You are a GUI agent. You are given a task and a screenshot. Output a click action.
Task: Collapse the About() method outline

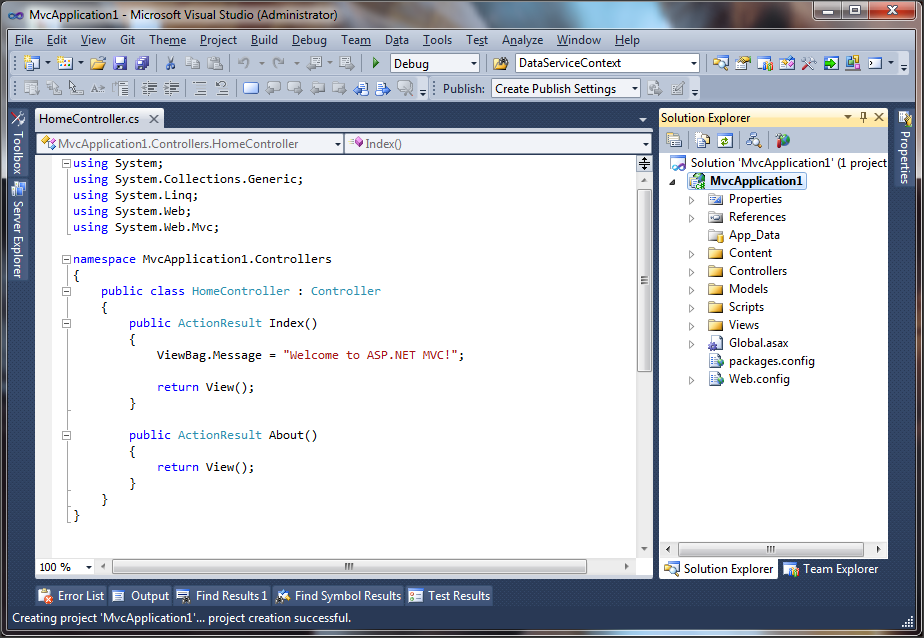67,435
